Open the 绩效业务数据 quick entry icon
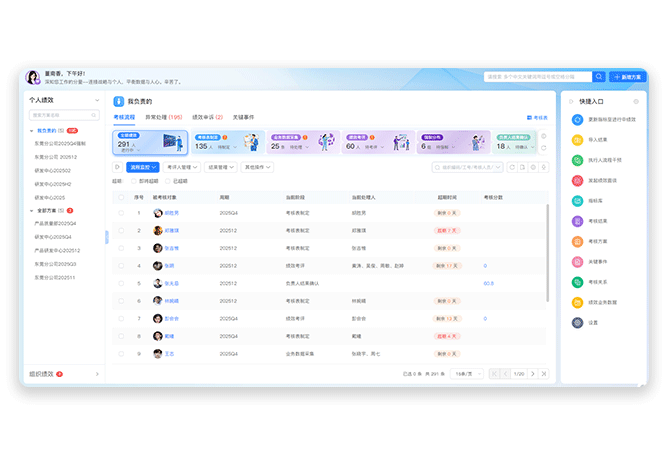666x460 pixels. point(577,302)
